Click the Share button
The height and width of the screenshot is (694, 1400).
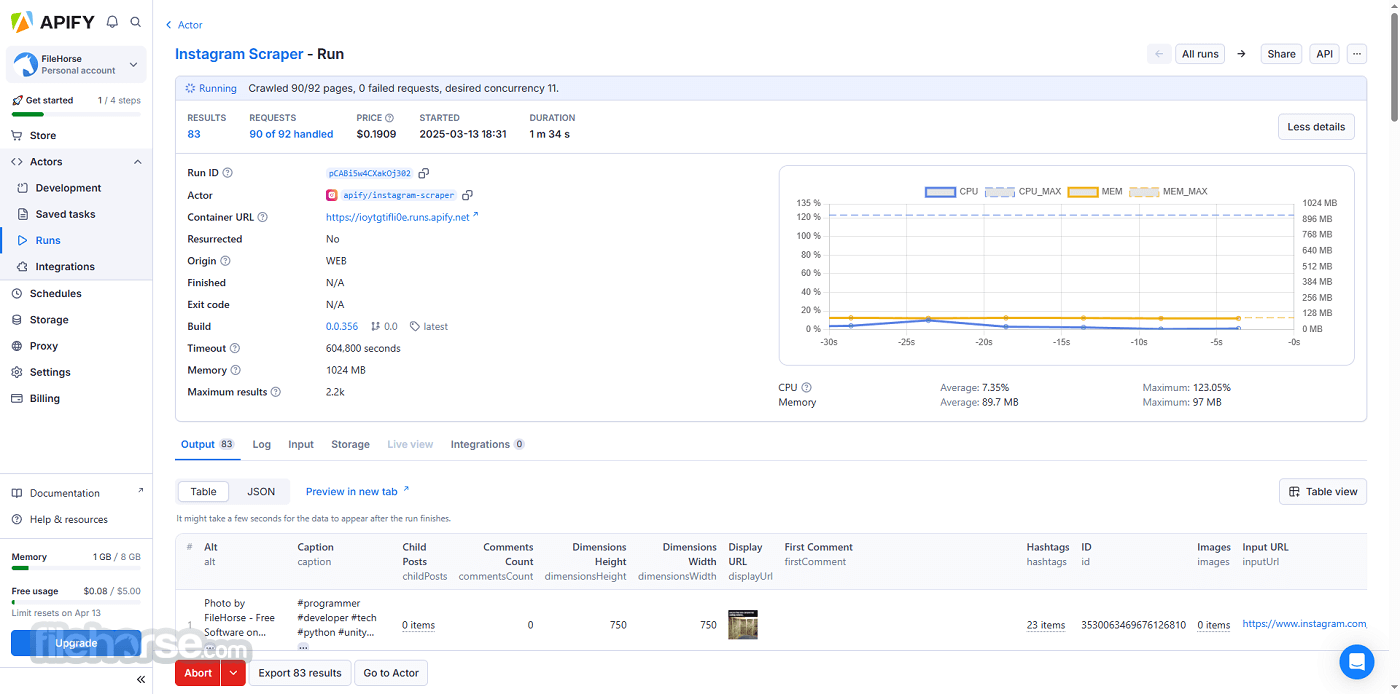tap(1281, 54)
